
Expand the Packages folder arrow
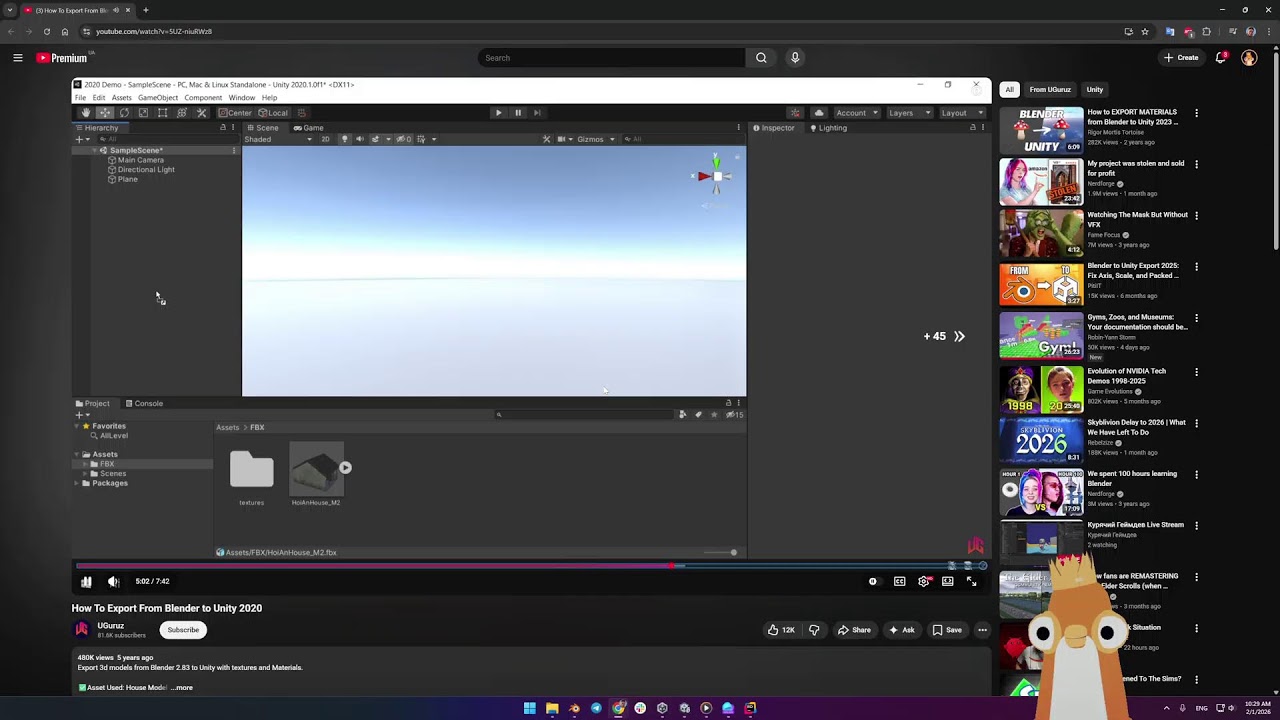coord(77,483)
